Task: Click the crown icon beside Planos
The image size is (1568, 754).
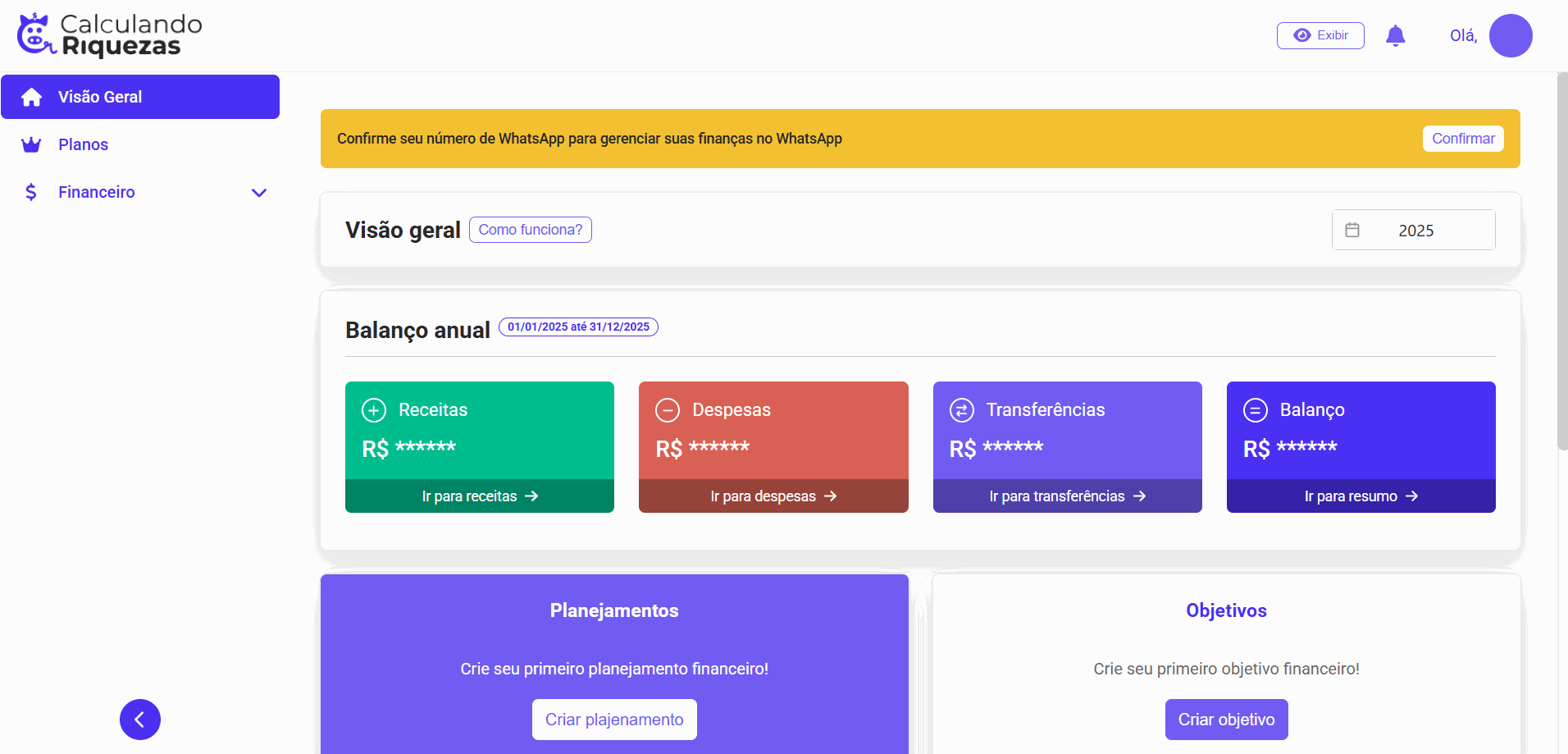Action: coord(31,144)
